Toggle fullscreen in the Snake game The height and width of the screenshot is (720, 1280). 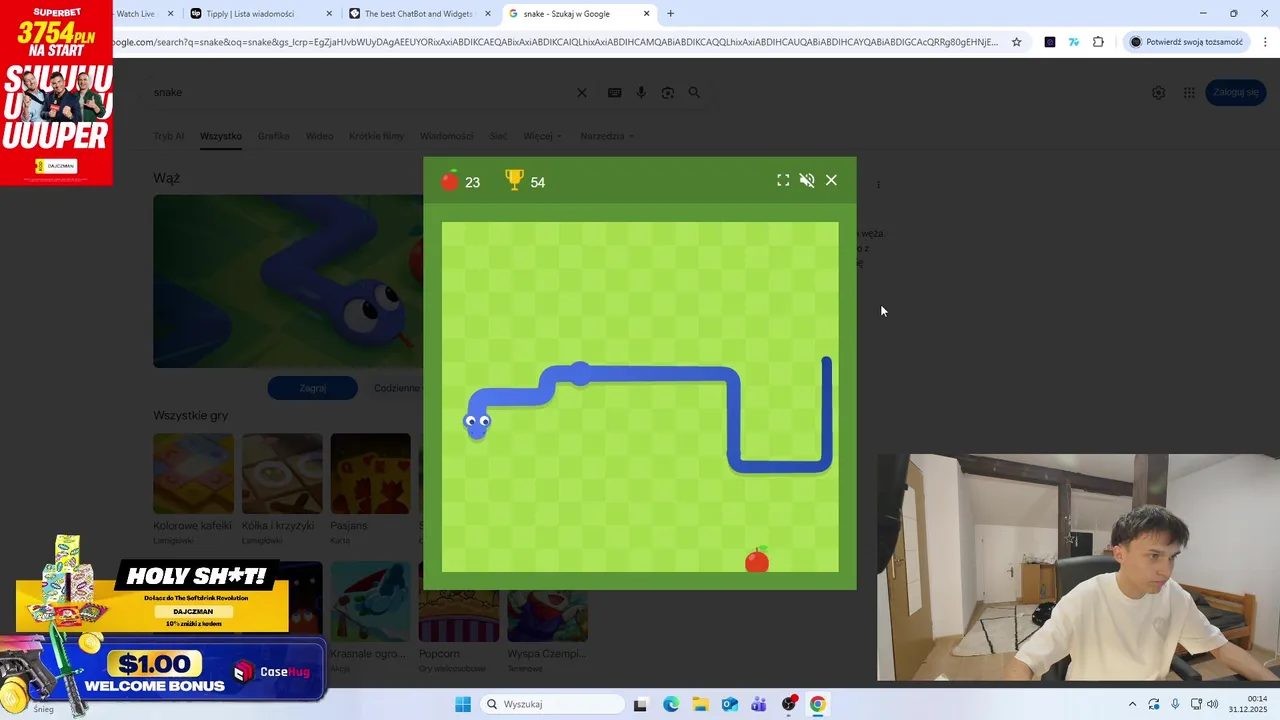783,180
